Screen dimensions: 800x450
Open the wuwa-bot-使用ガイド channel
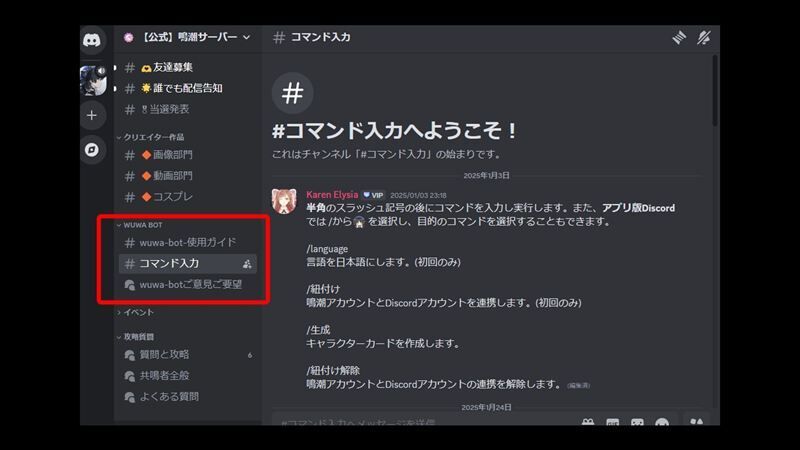coord(187,242)
